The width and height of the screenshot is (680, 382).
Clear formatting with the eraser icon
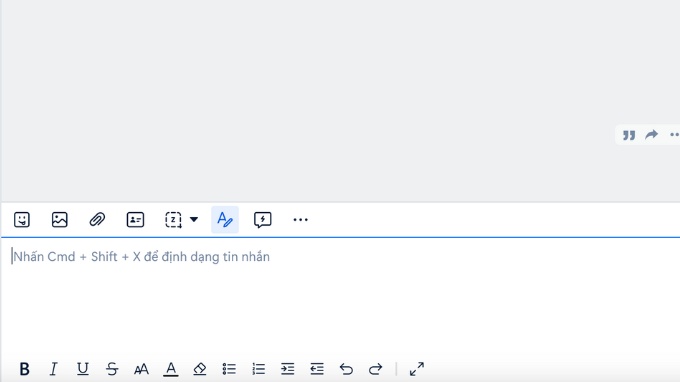point(199,369)
